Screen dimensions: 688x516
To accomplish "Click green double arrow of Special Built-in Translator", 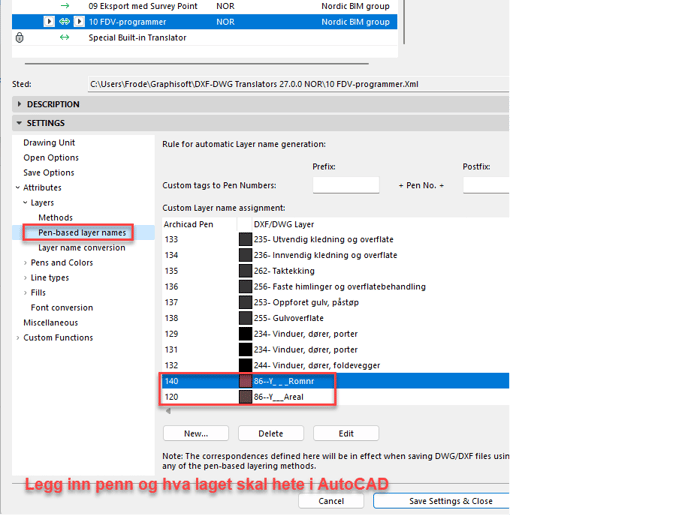I will [64, 38].
